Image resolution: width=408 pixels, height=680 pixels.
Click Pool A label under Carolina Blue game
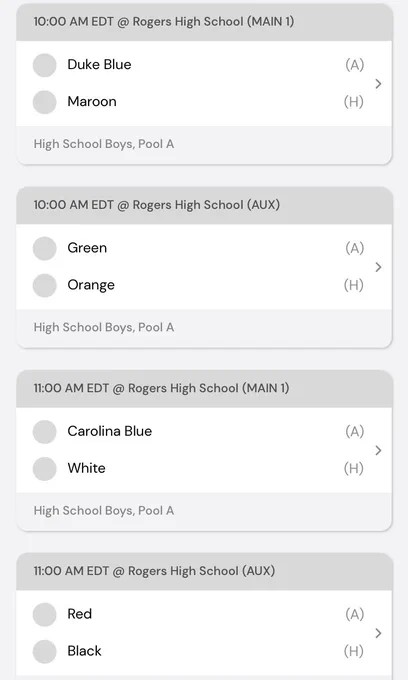tap(104, 510)
